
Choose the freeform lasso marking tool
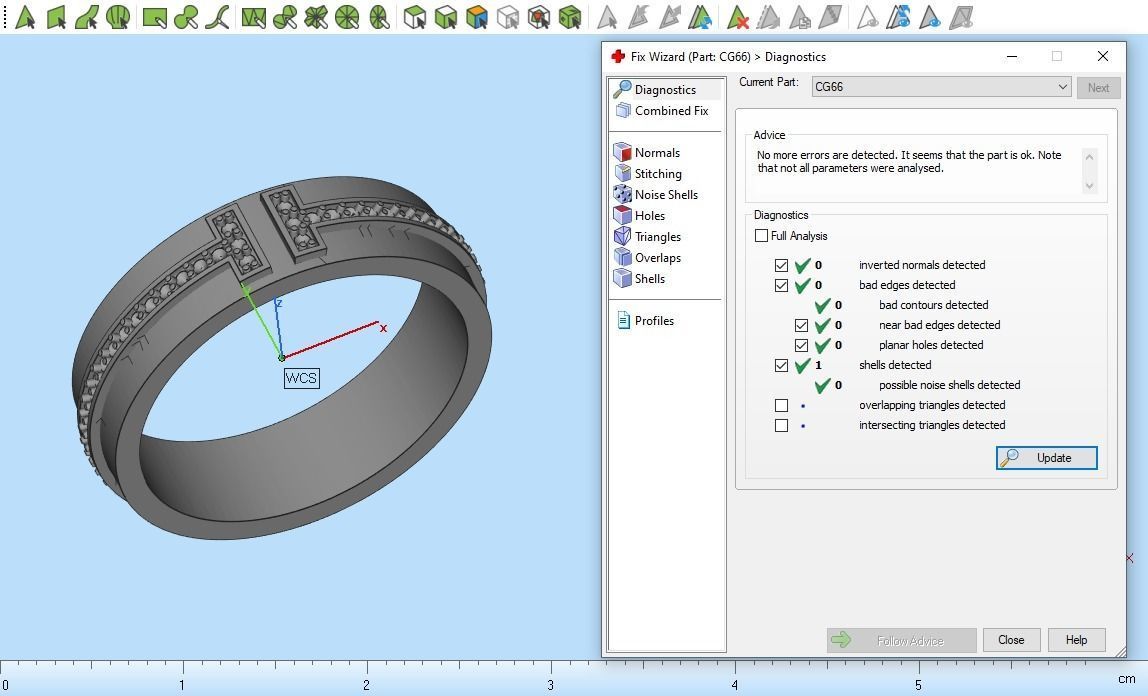coord(217,17)
